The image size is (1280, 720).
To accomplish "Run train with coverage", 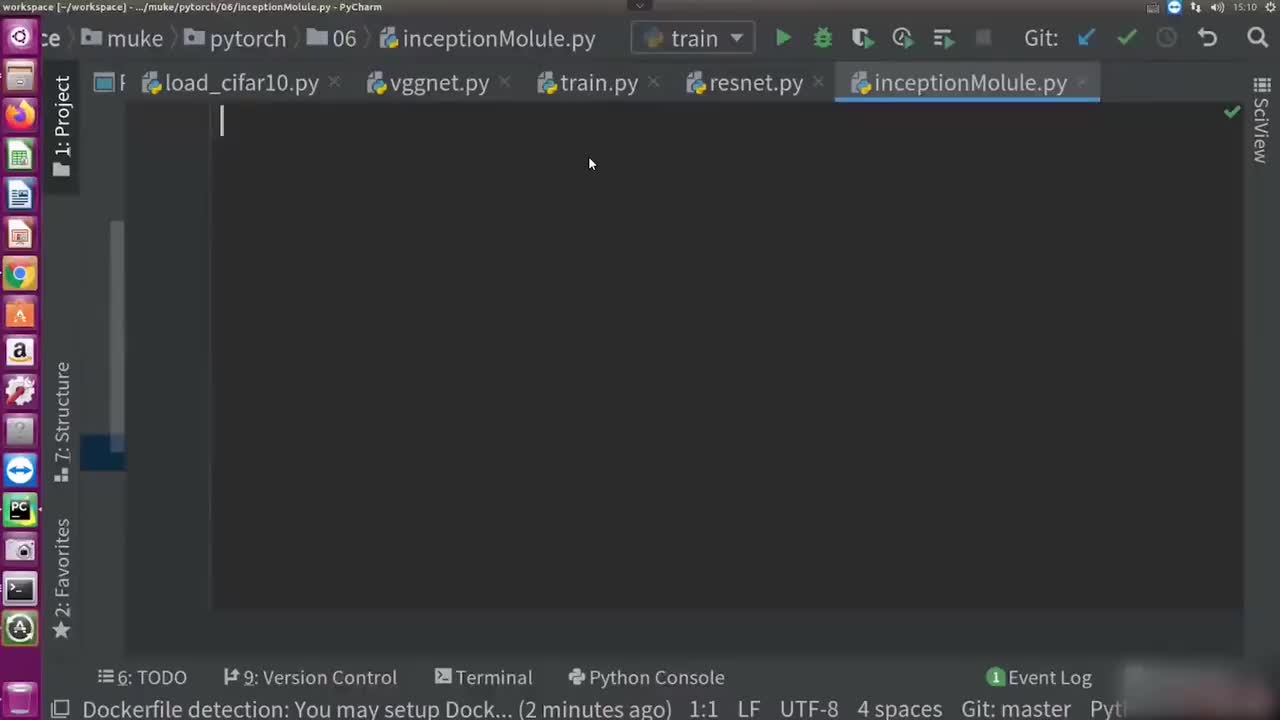I will pyautogui.click(x=862, y=38).
